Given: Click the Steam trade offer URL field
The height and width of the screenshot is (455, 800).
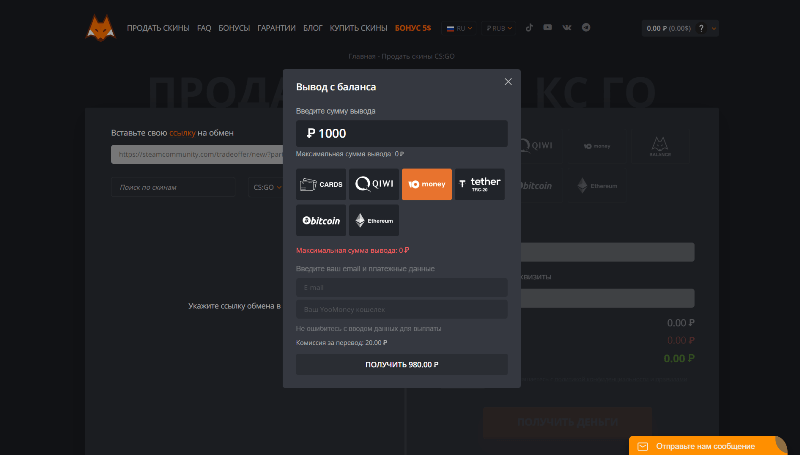Looking at the screenshot, I should (x=197, y=154).
